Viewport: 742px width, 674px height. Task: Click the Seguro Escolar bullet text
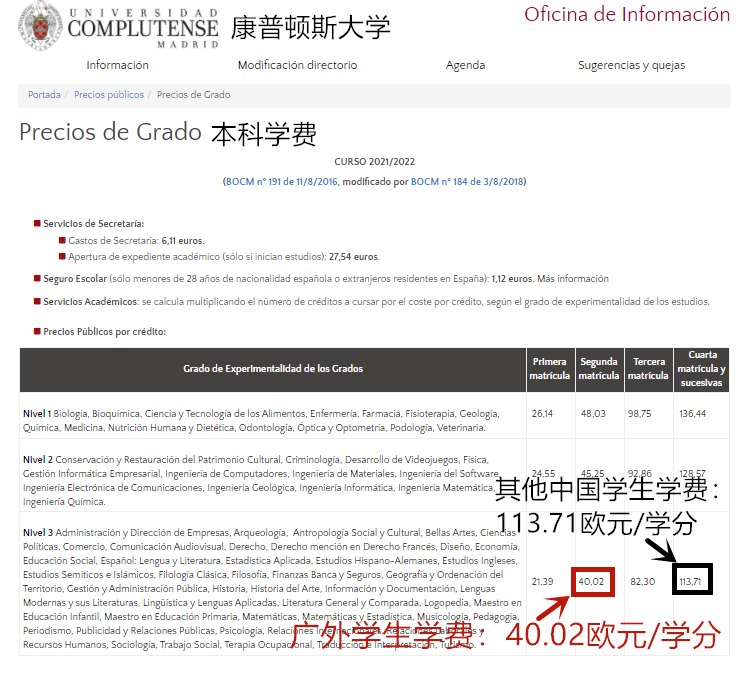coord(326,279)
